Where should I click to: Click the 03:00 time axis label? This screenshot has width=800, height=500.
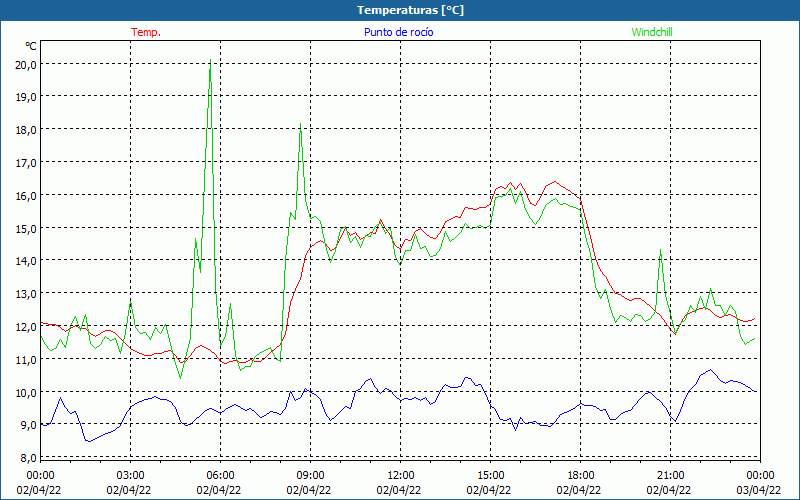coord(131,476)
